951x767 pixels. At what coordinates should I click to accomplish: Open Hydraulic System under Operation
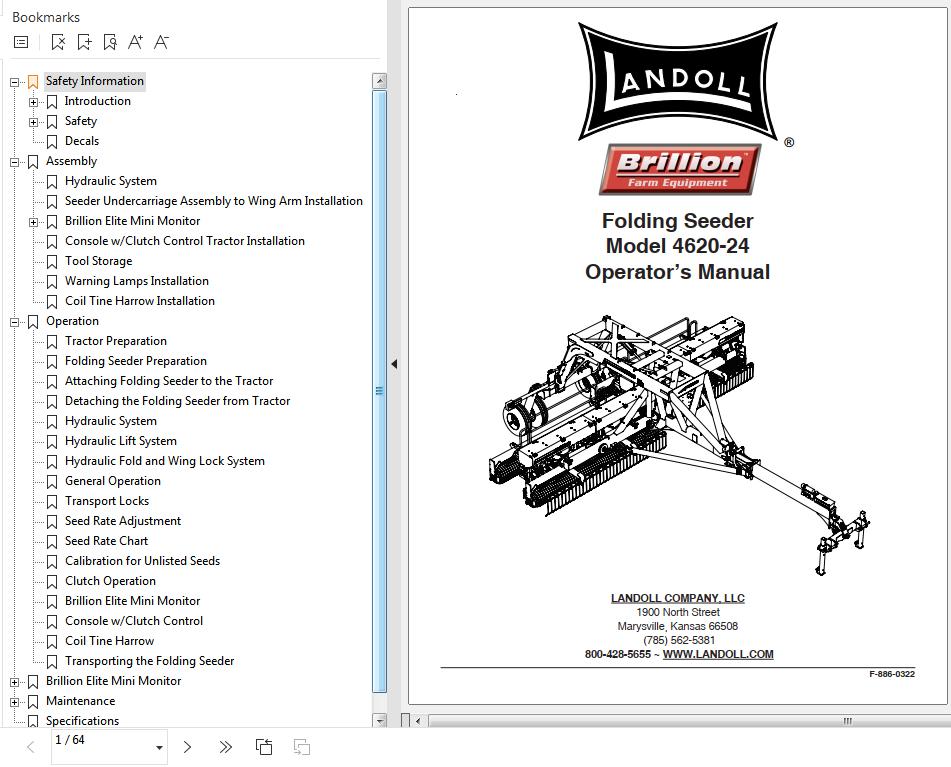pos(111,421)
